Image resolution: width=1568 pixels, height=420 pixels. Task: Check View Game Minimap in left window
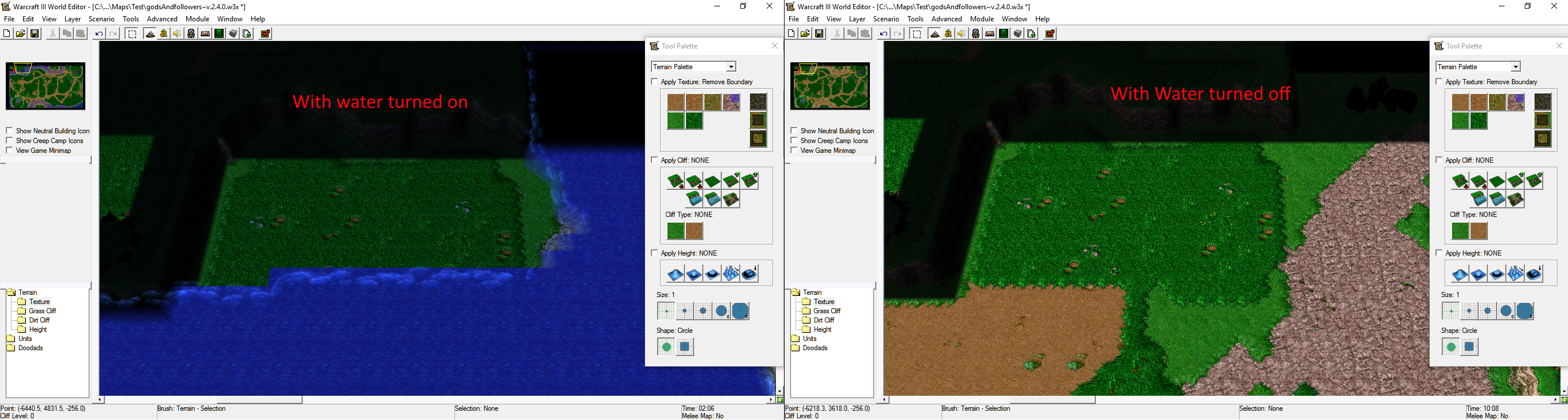tap(9, 150)
